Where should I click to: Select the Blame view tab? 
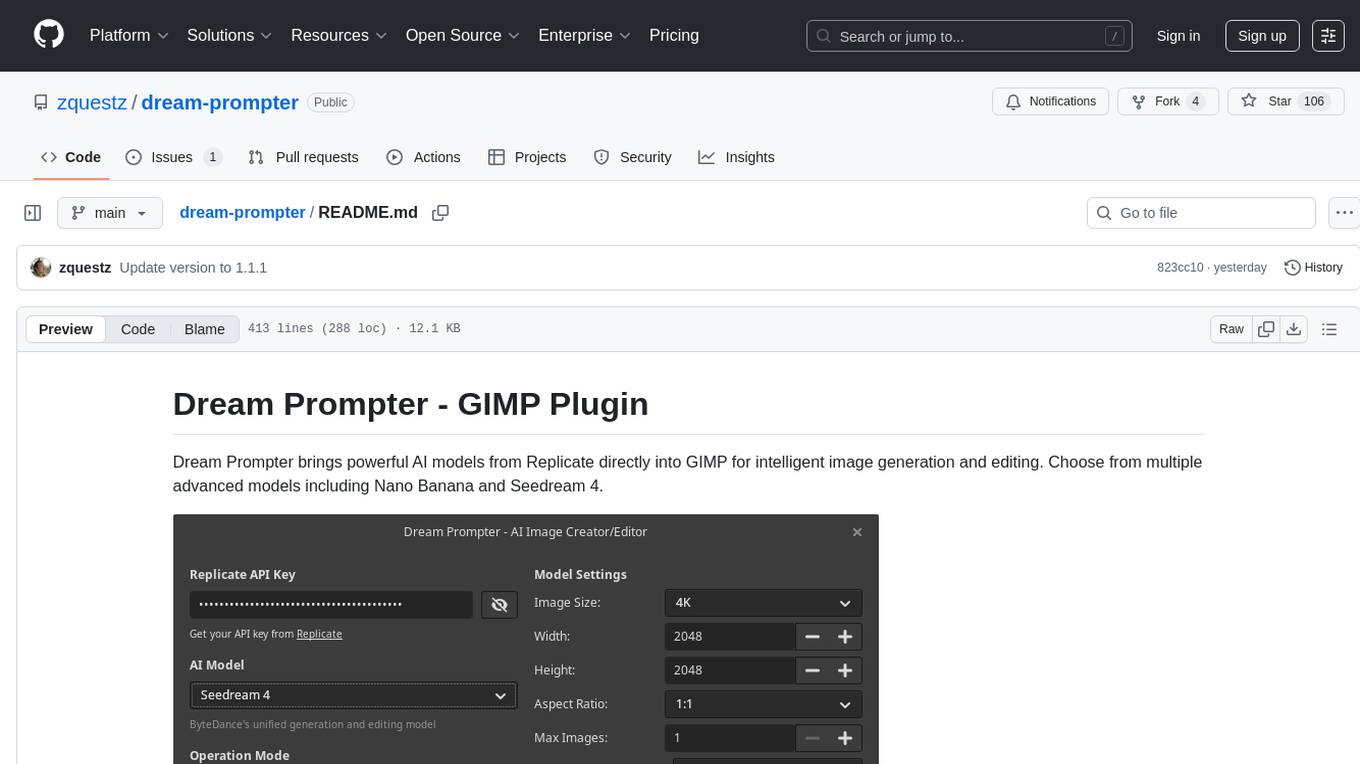[205, 329]
